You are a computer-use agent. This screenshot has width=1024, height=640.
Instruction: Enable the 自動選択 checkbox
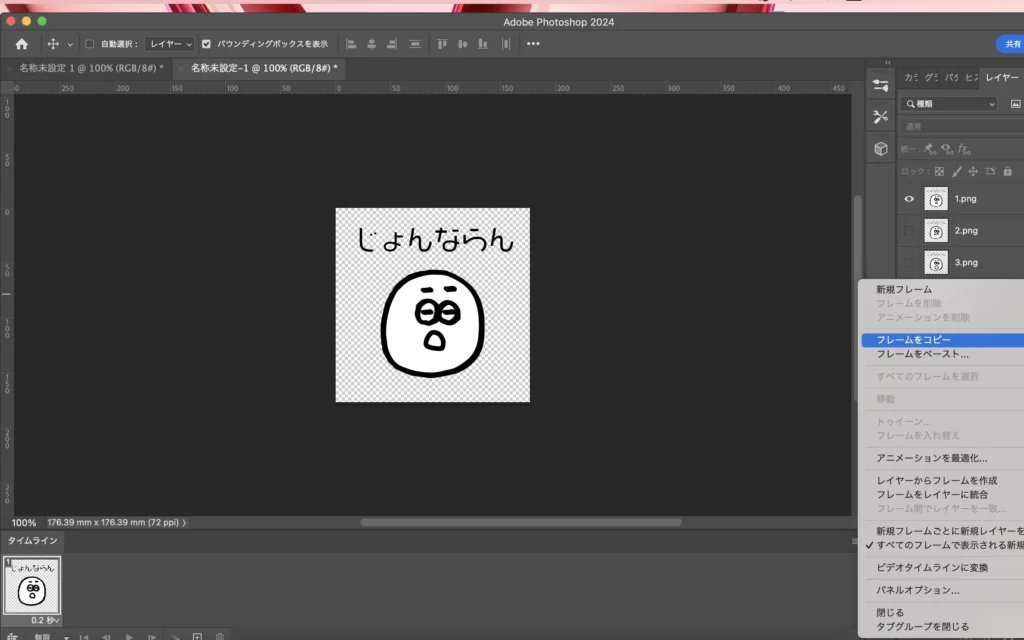89,44
